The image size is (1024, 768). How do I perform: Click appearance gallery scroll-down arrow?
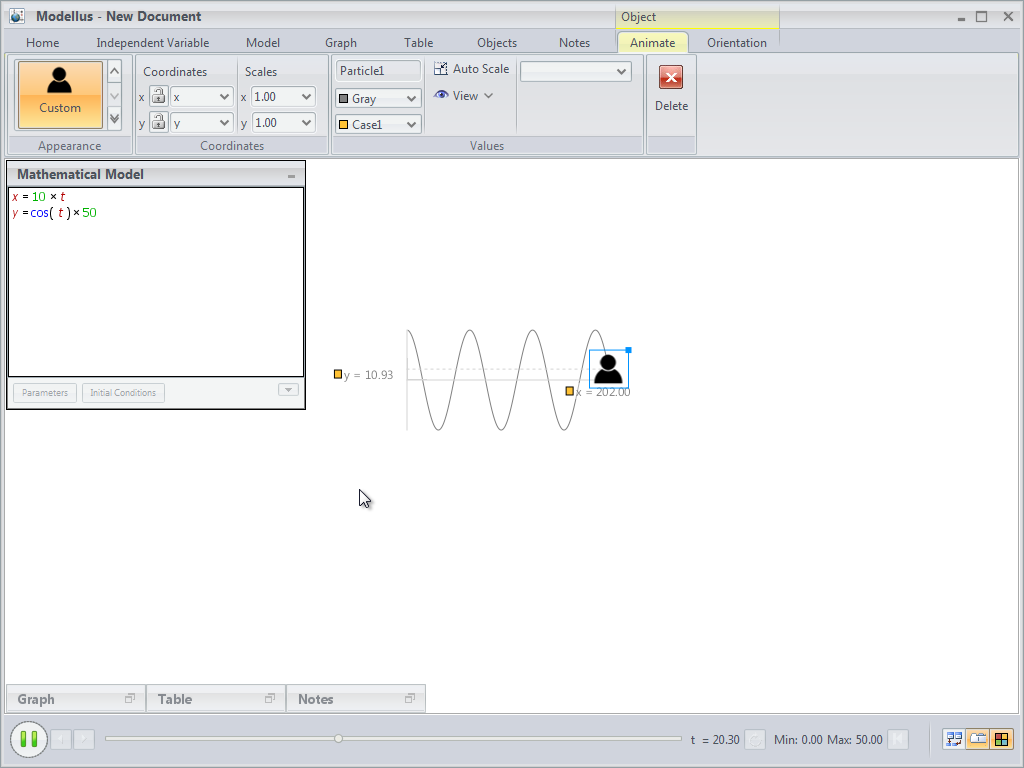(114, 96)
